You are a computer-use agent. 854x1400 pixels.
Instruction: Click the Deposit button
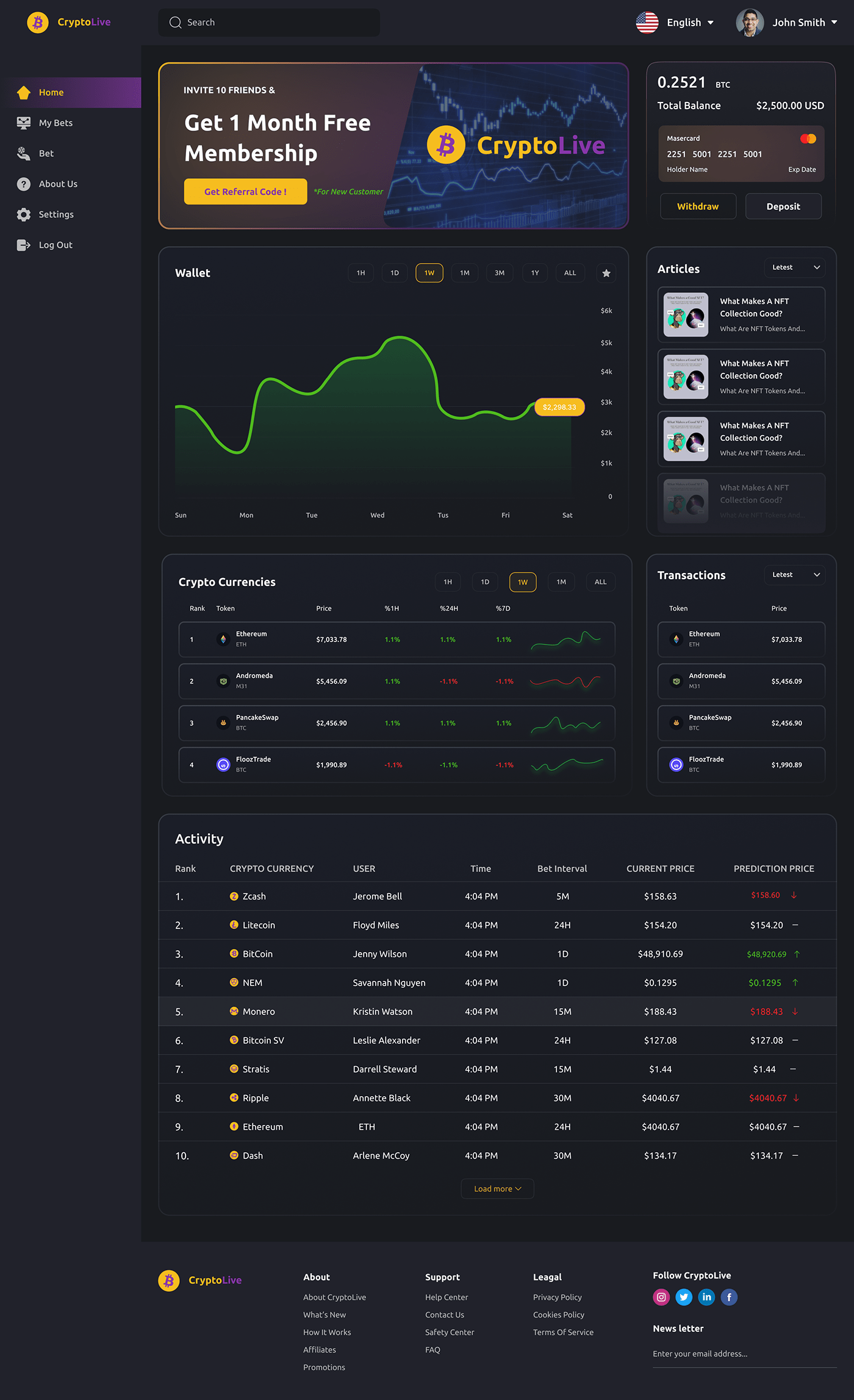pos(783,206)
